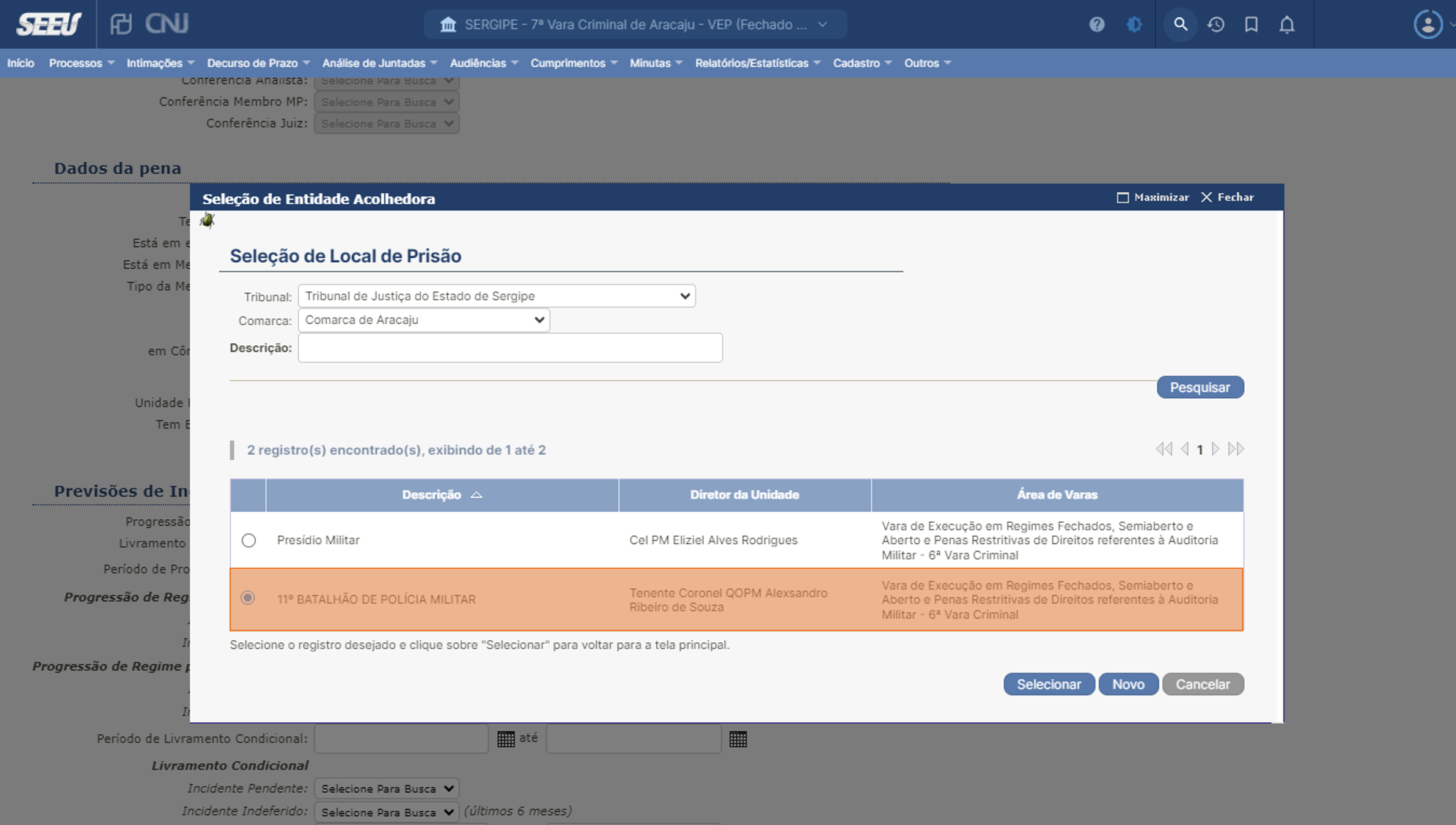Click the Pesquisar button
Screen dimensions: 1456x825
[x=1200, y=387]
